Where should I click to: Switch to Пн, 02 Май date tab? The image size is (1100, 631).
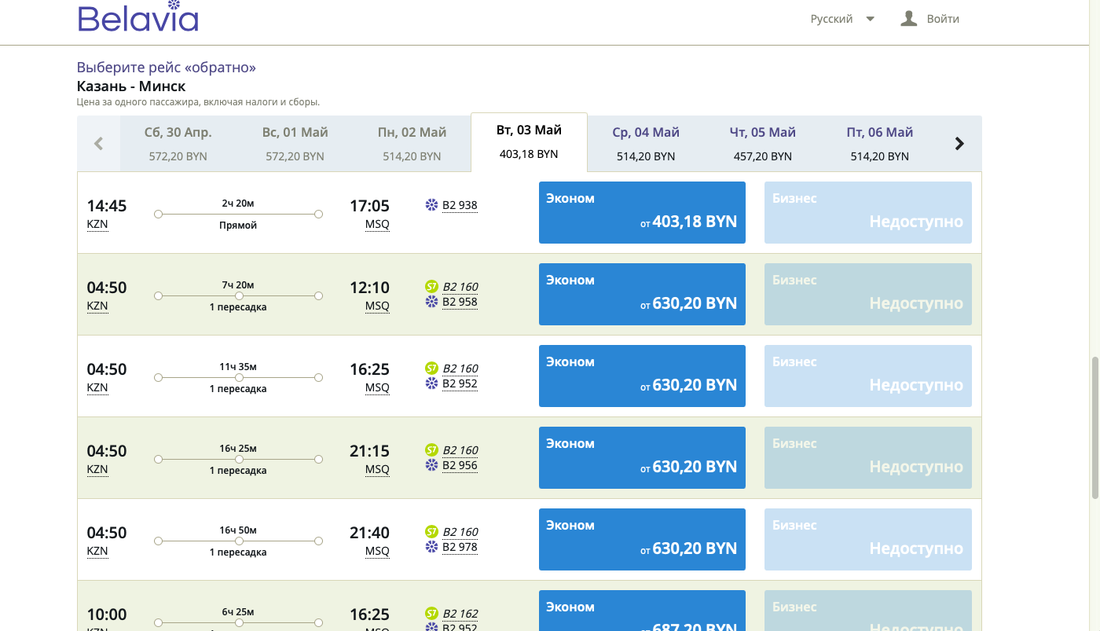click(x=411, y=143)
